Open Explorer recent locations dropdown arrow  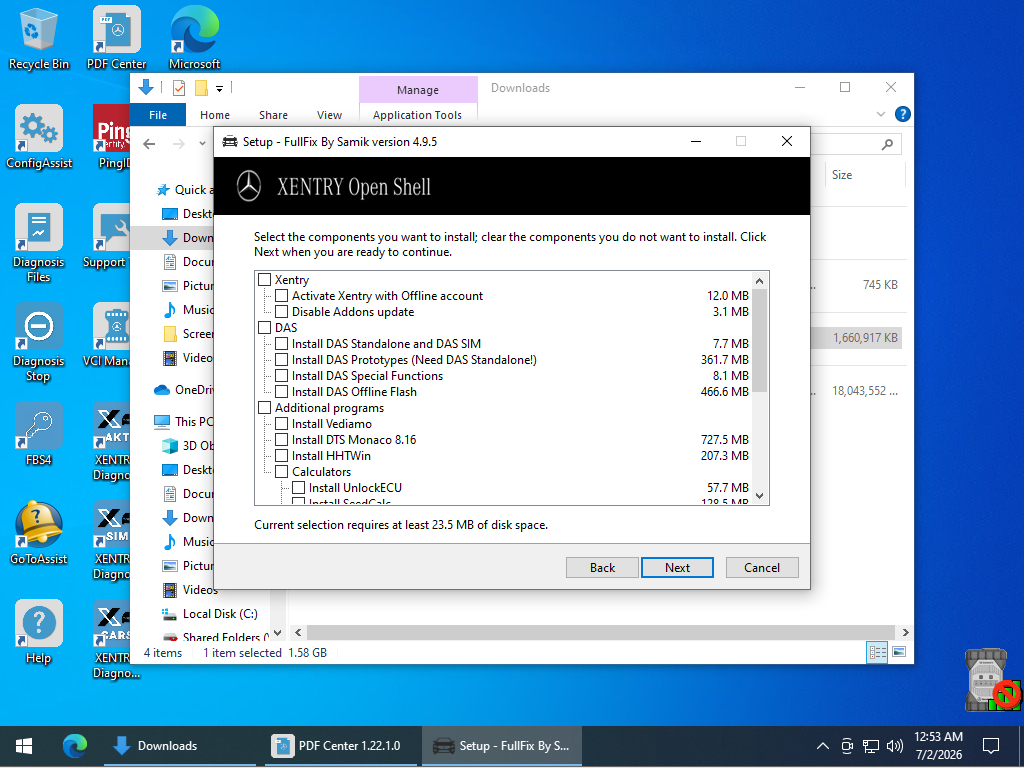tap(202, 144)
